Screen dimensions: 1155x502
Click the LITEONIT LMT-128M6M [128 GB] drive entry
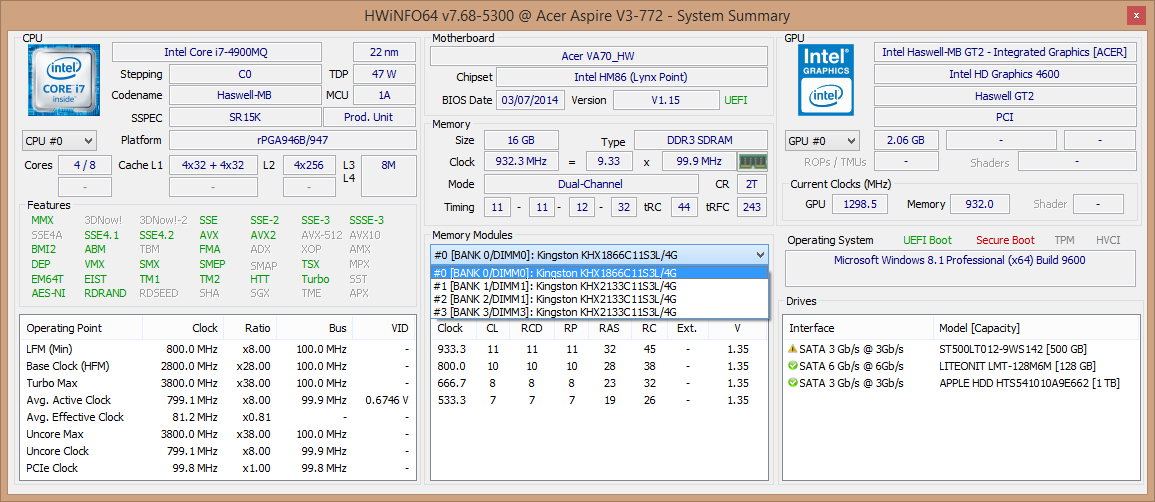click(1017, 366)
